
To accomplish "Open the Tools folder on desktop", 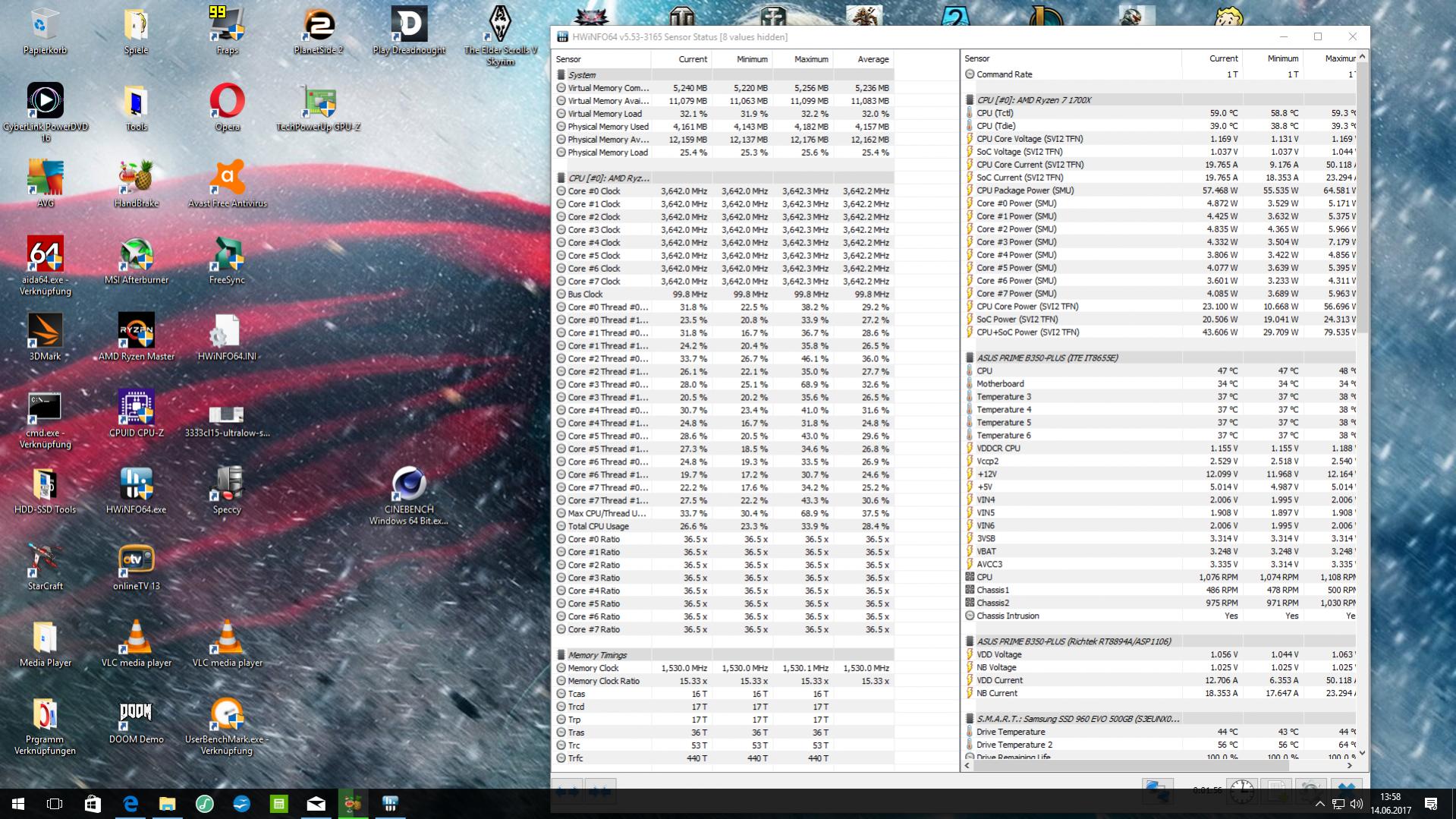I will tap(136, 108).
